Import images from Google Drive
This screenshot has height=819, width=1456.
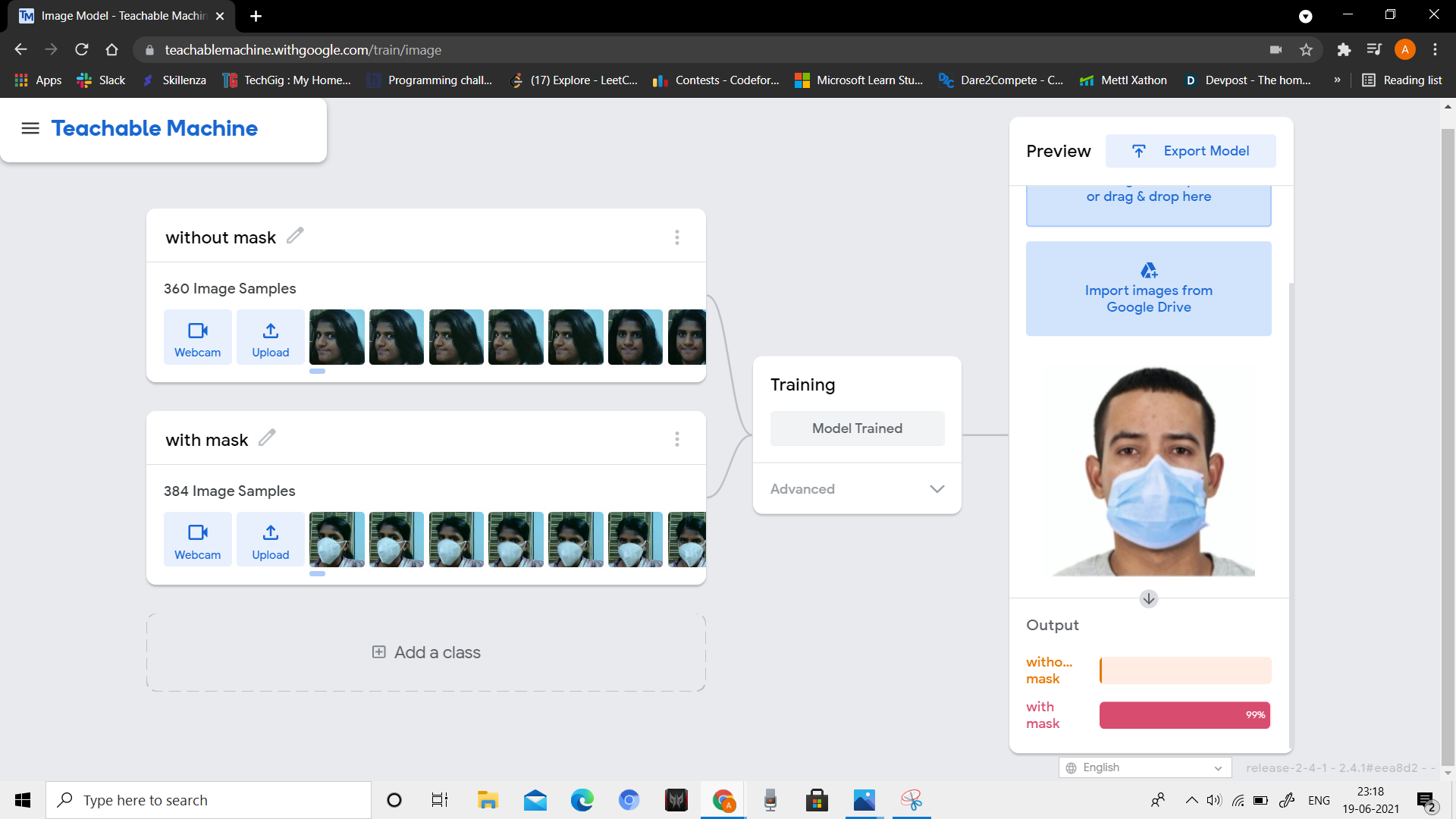[x=1148, y=289]
